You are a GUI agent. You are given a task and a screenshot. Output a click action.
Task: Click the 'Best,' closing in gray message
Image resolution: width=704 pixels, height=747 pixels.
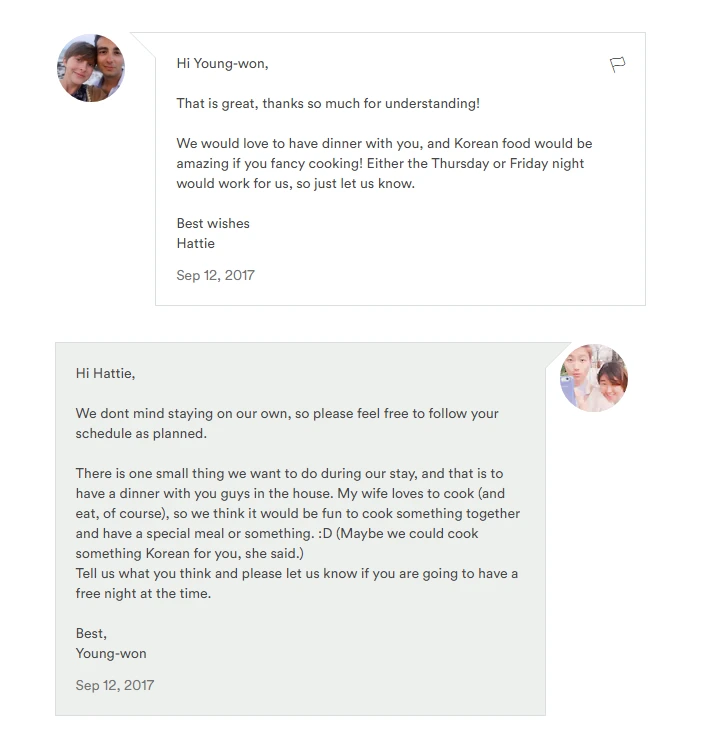tap(91, 633)
